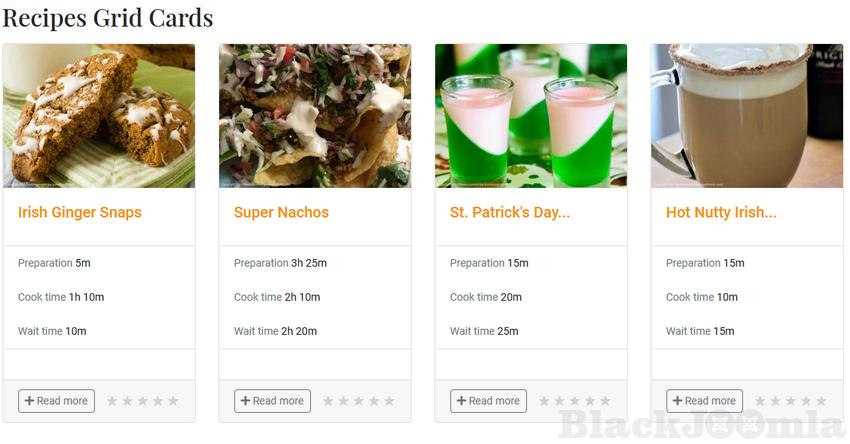Give Super Nachos a one-star rating

click(x=328, y=401)
